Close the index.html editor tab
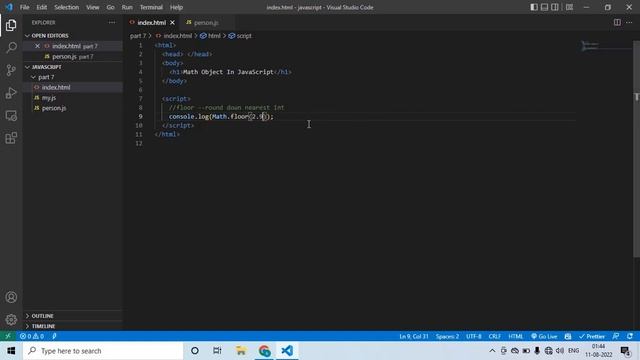The width and height of the screenshot is (640, 360). click(173, 22)
